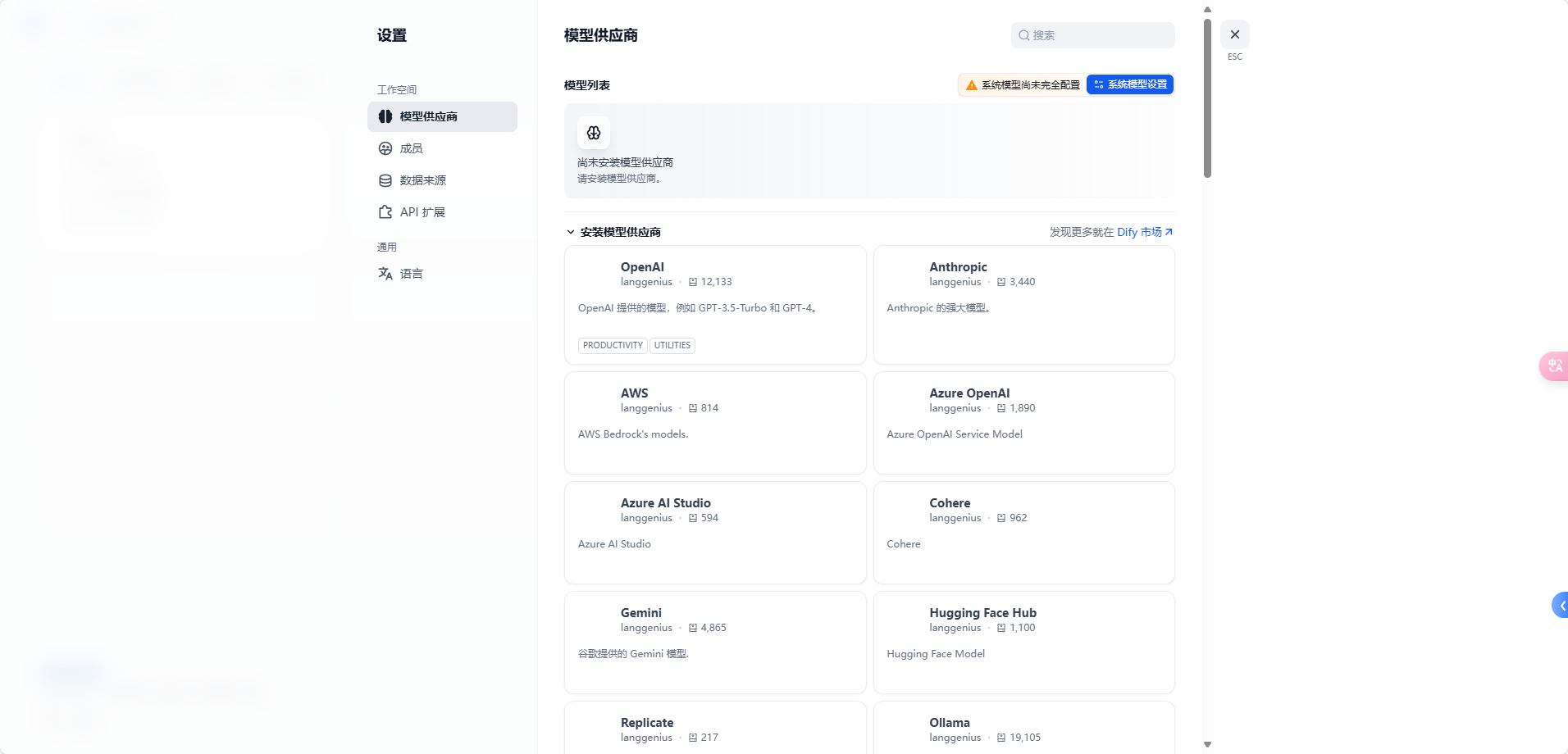Open 语言 language settings
The height and width of the screenshot is (754, 1568).
click(x=442, y=274)
